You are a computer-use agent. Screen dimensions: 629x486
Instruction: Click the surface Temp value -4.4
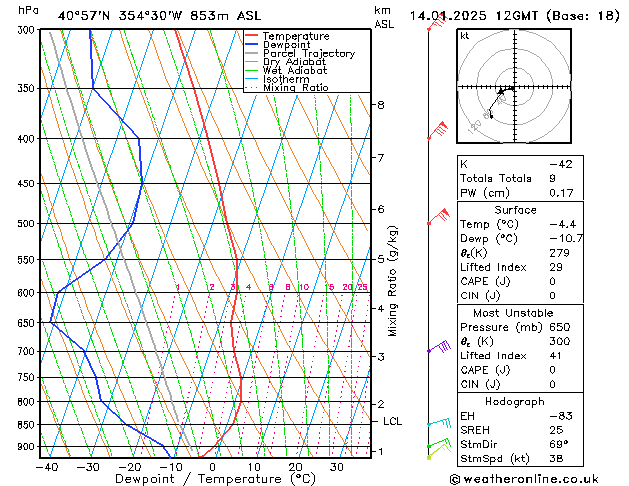562,224
